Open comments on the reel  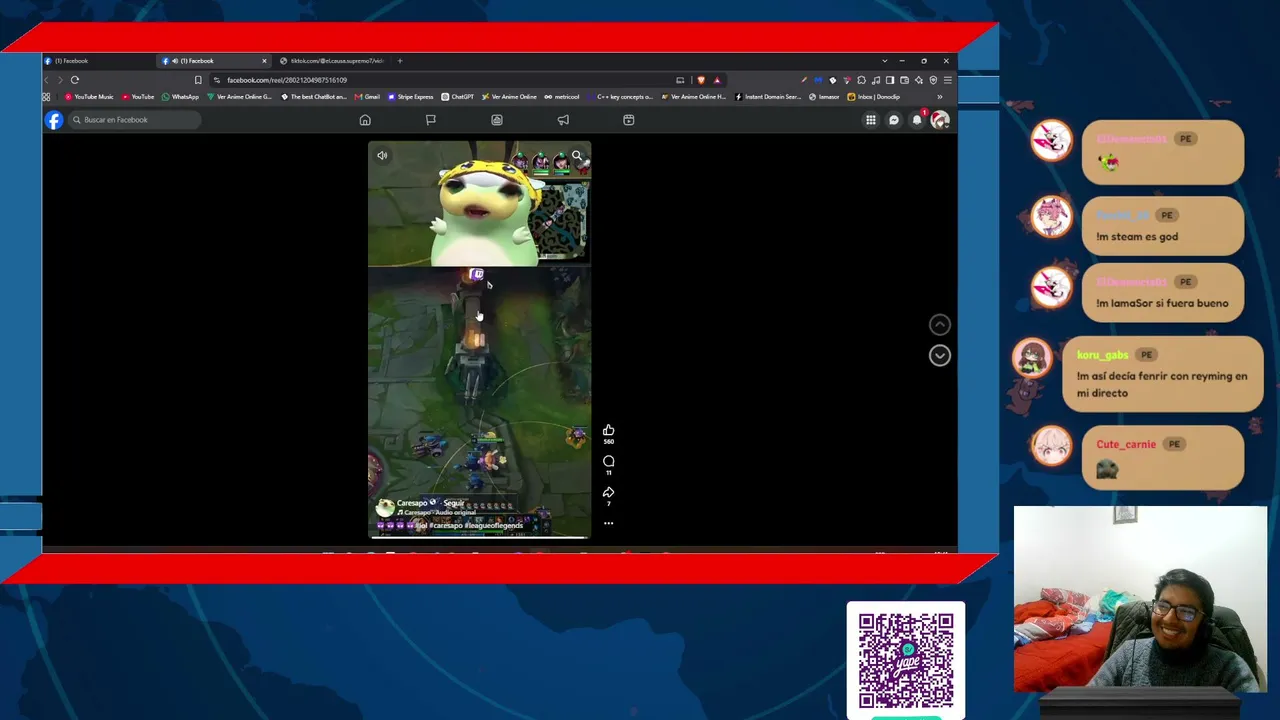(608, 461)
